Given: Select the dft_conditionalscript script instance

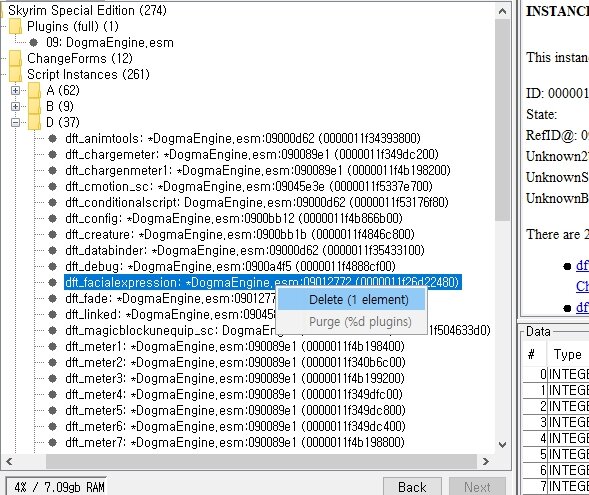Looking at the screenshot, I should [257, 202].
